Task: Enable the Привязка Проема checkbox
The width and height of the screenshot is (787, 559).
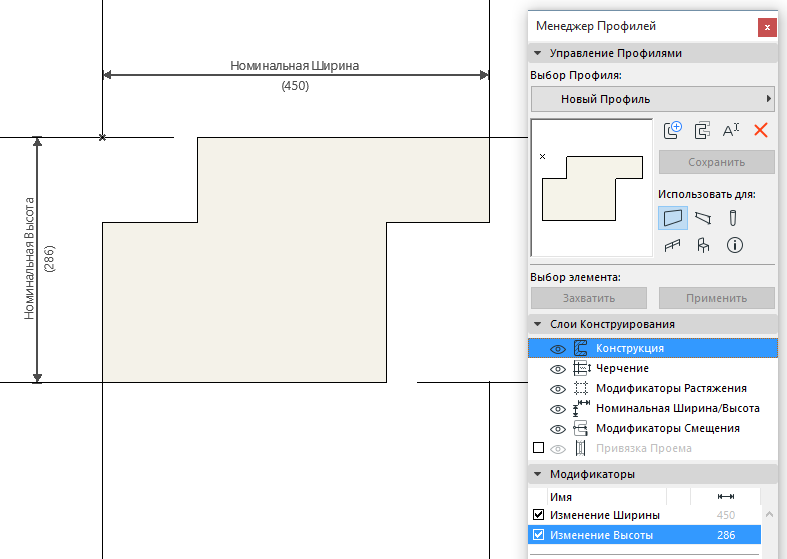Action: (x=538, y=448)
